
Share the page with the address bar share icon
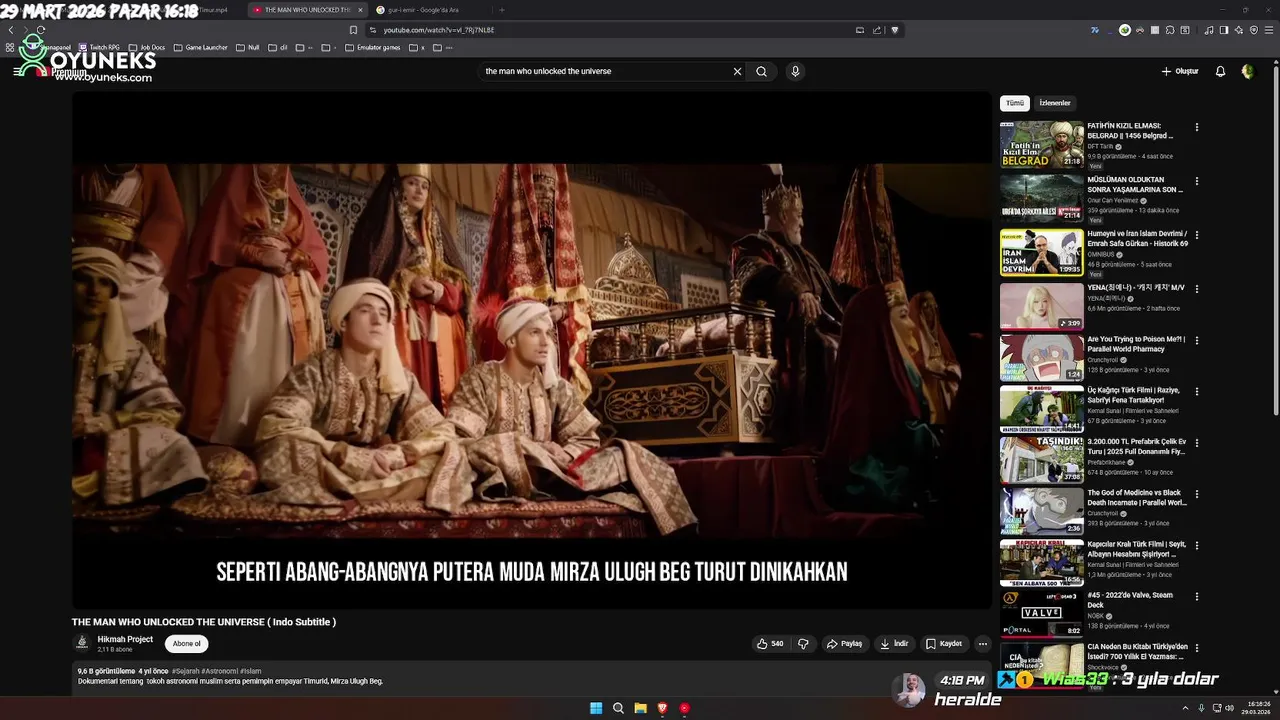pos(877,30)
